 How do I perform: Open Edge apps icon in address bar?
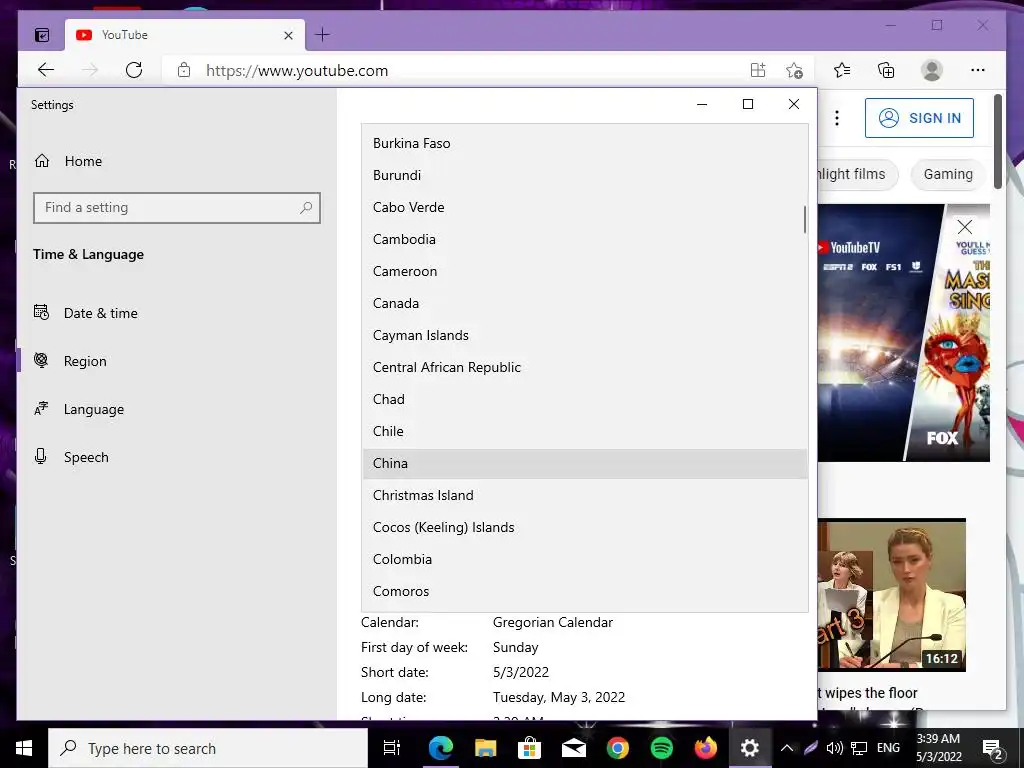point(758,70)
